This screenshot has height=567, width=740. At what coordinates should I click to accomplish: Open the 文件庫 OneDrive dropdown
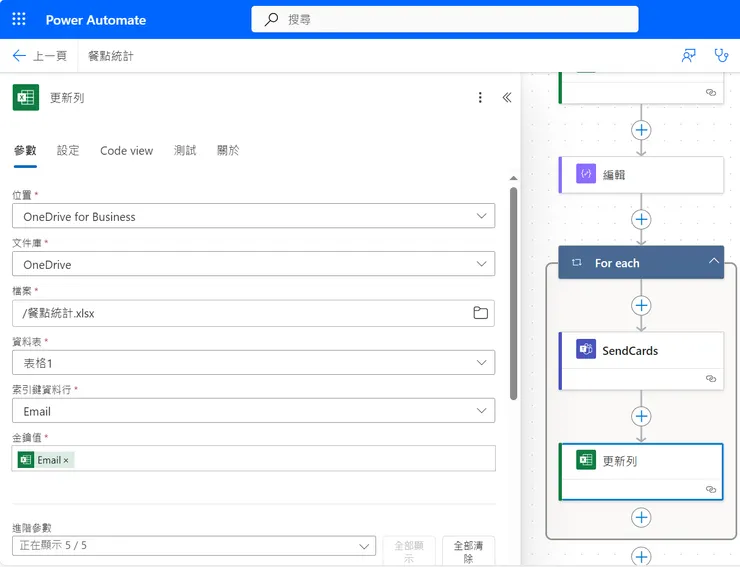click(253, 264)
